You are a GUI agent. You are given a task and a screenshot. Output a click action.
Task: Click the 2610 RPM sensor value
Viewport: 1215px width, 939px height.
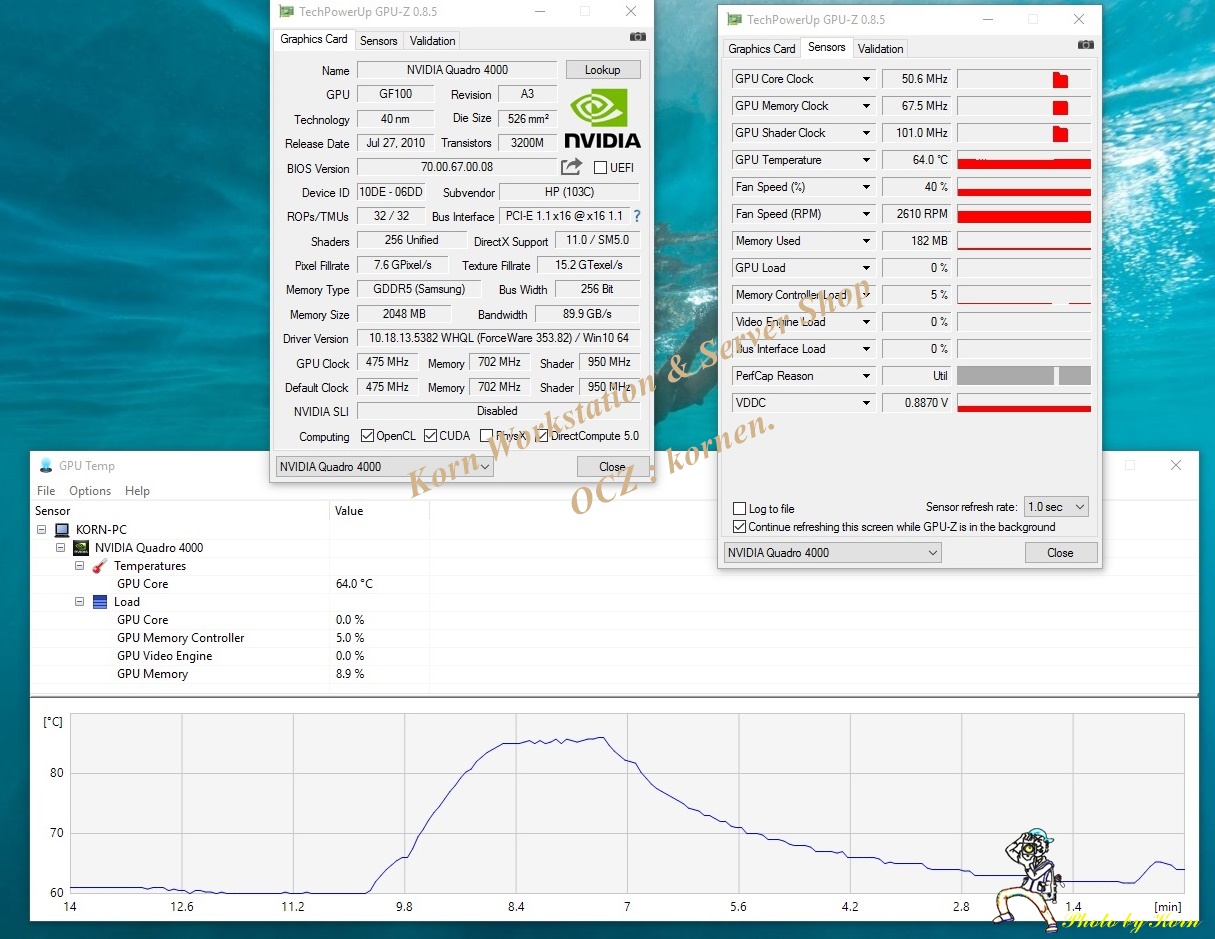[x=916, y=214]
